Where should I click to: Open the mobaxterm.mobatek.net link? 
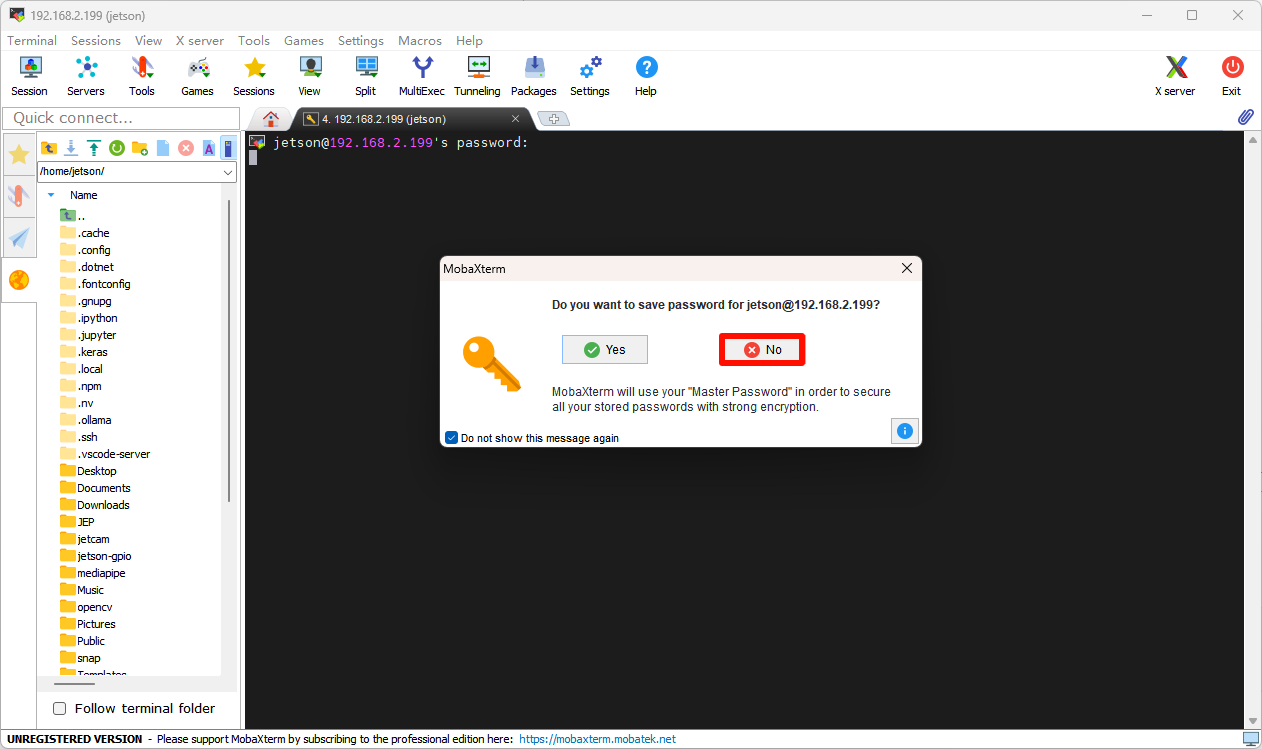598,739
